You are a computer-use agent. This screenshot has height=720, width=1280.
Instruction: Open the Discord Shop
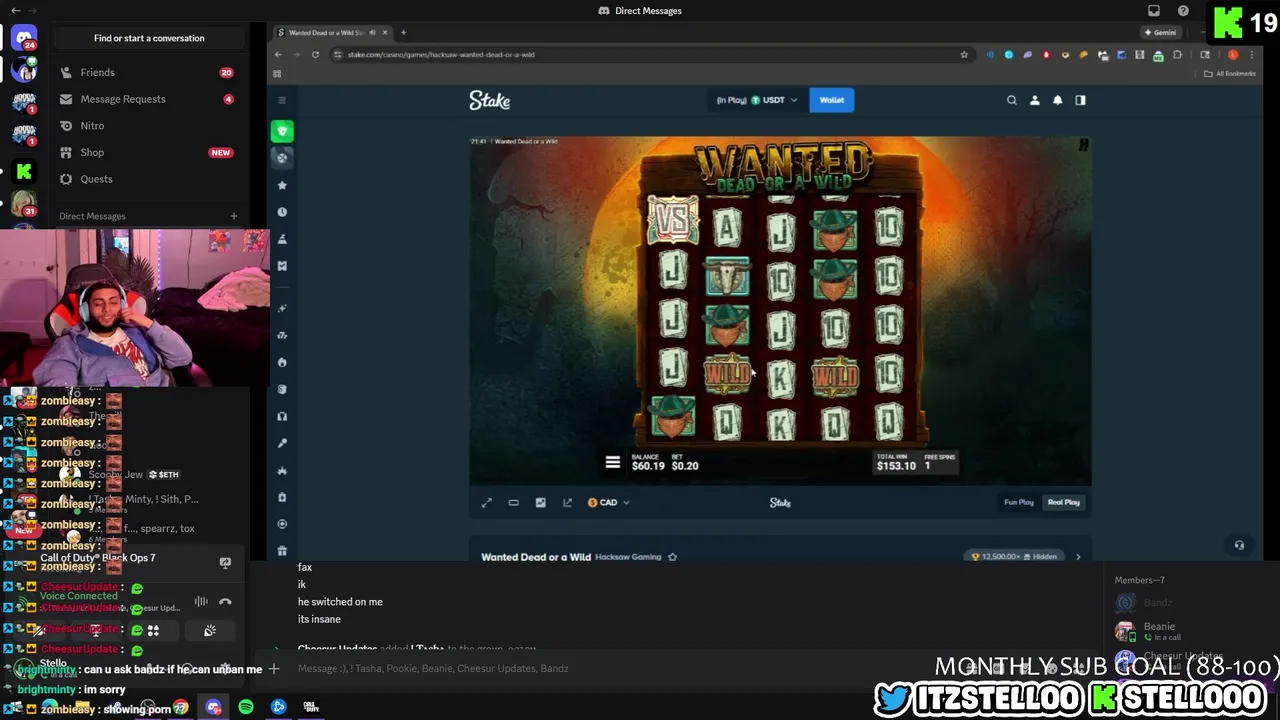tap(149, 152)
